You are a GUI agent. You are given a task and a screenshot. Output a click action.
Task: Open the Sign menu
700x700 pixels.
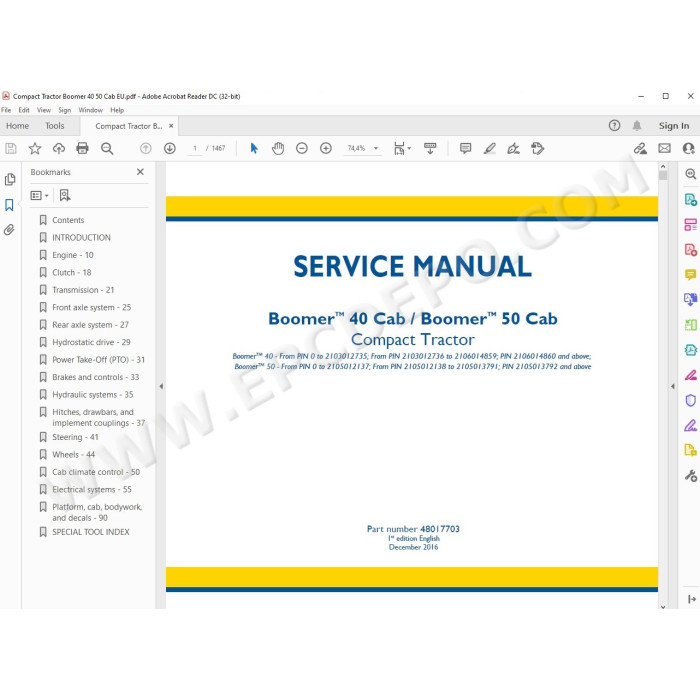[65, 110]
